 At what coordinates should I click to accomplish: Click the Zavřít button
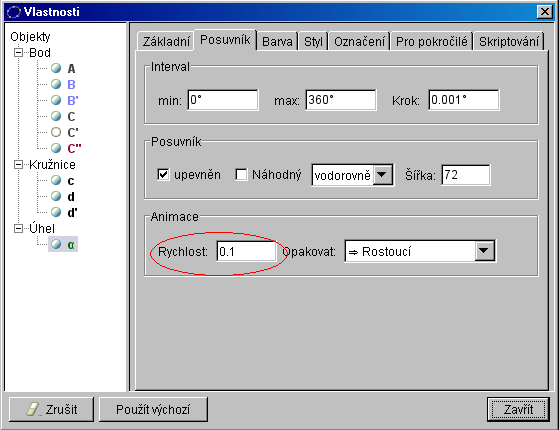point(518,409)
